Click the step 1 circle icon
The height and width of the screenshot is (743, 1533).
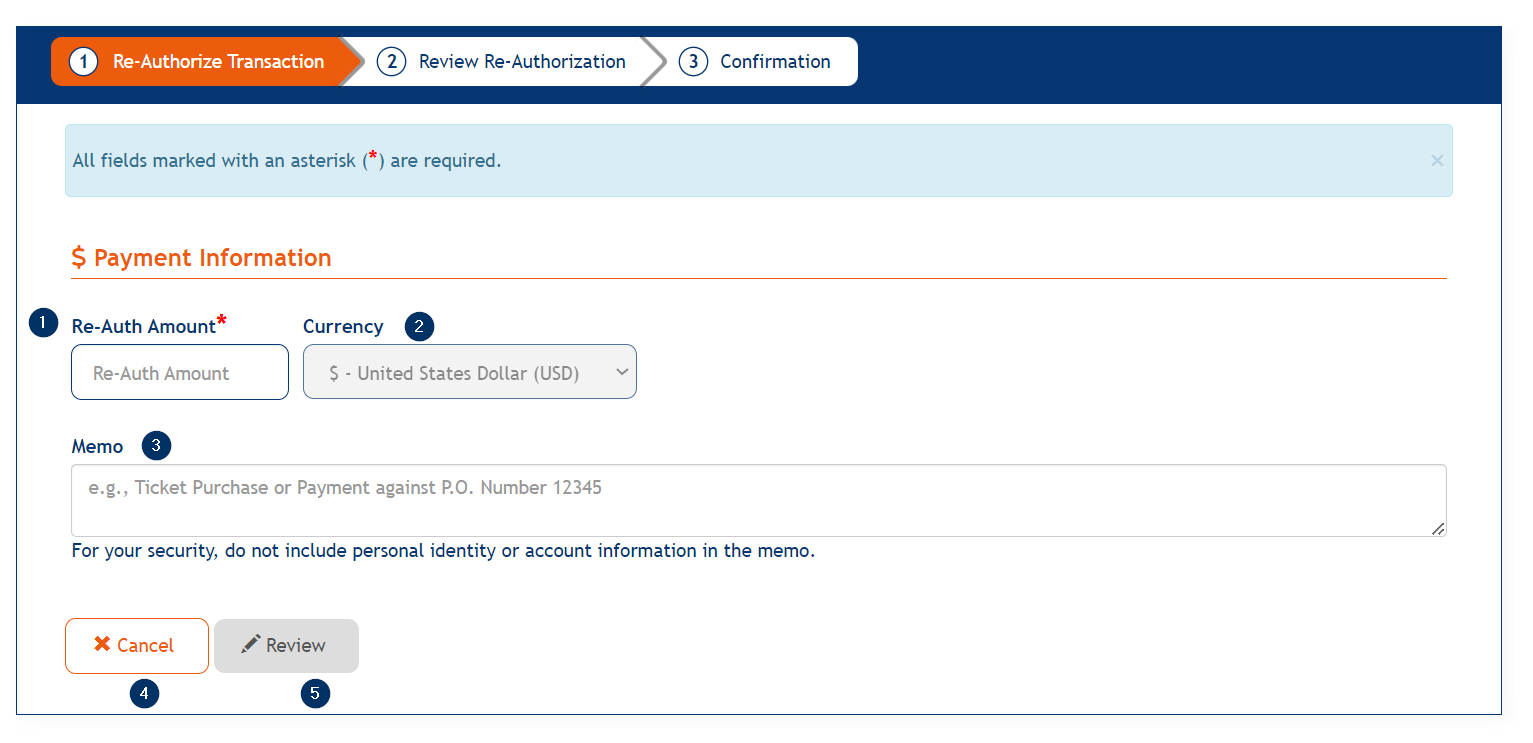(x=84, y=62)
